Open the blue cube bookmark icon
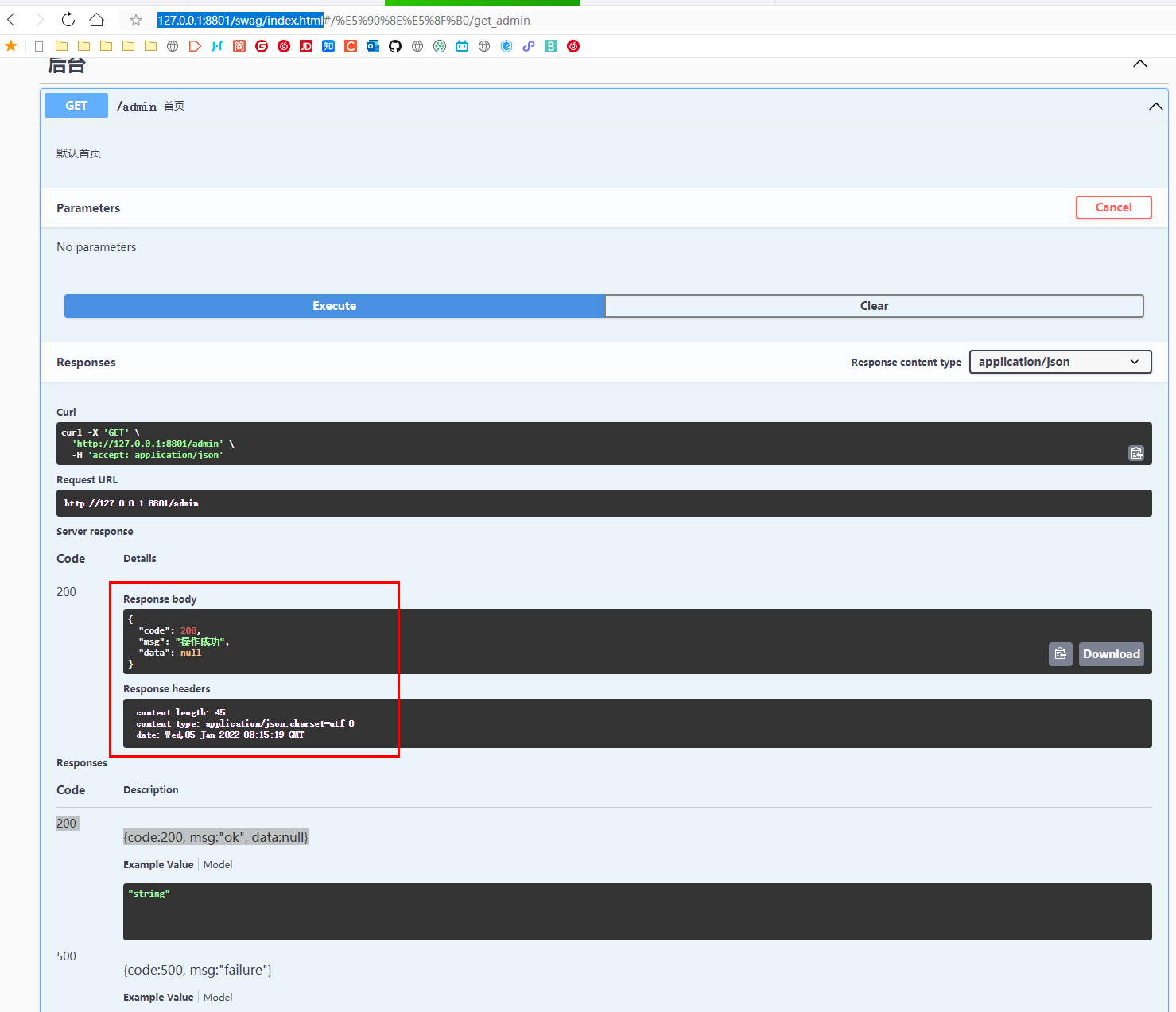Image resolution: width=1176 pixels, height=1012 pixels. (506, 46)
